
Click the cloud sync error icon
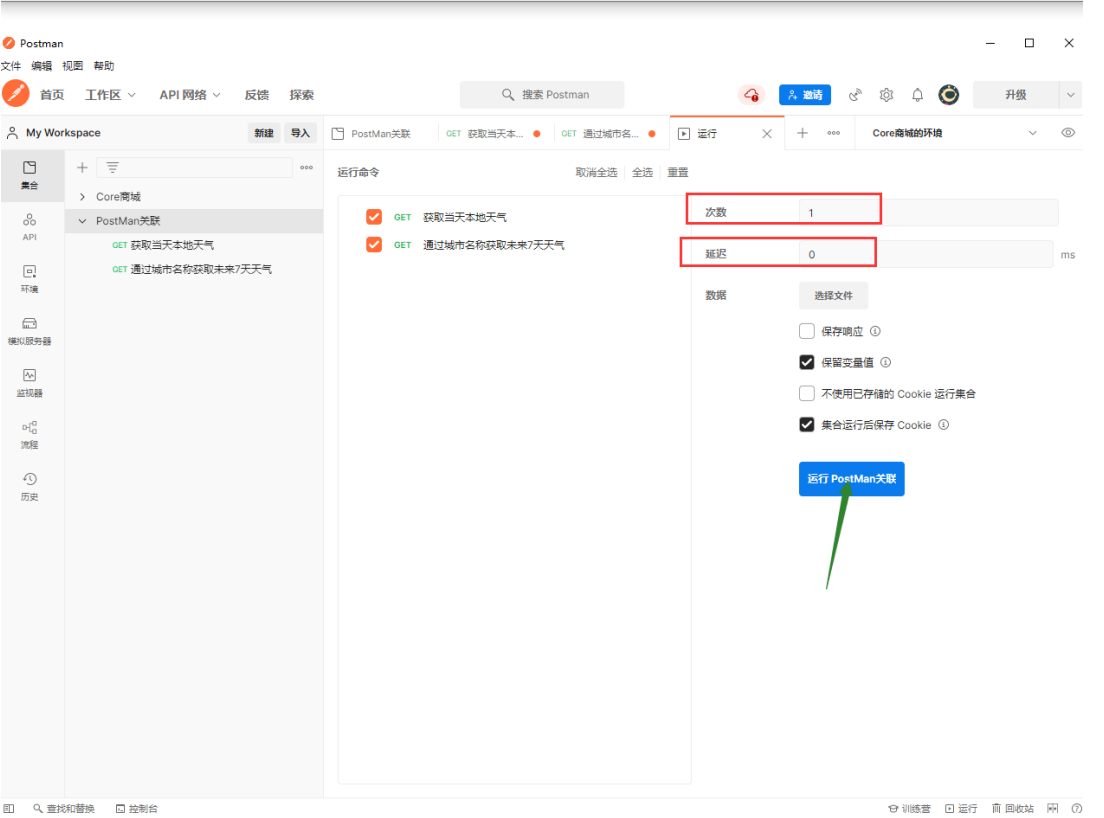pyautogui.click(x=751, y=94)
